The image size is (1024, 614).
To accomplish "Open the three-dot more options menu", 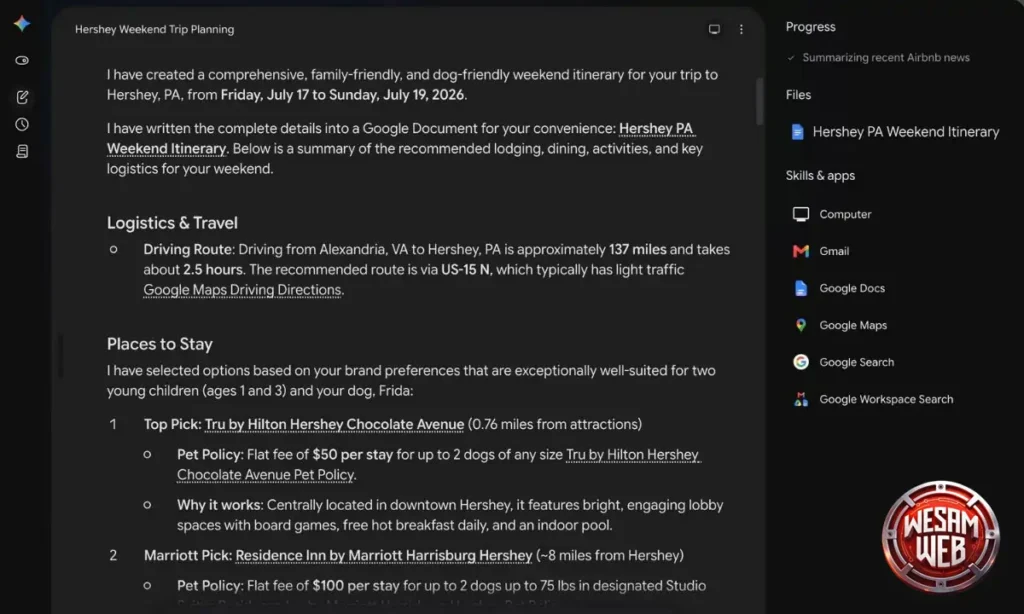I will click(x=741, y=29).
